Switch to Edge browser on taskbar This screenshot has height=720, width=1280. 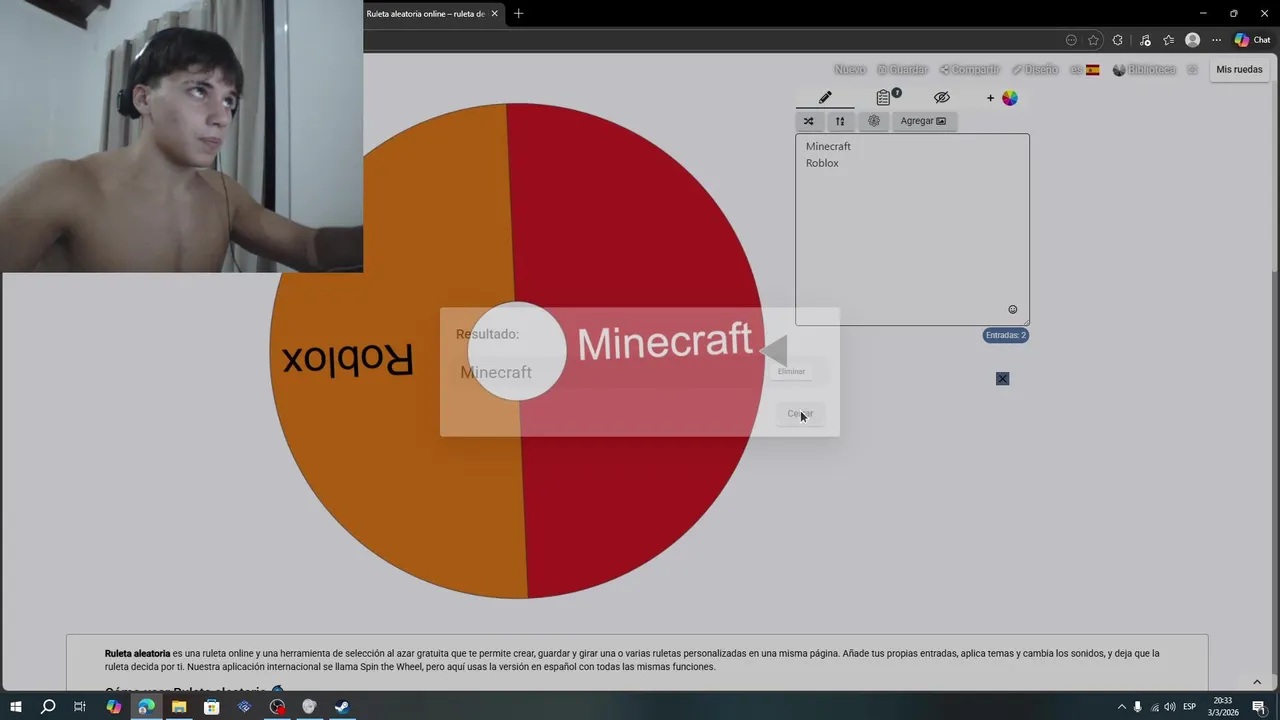click(x=147, y=707)
